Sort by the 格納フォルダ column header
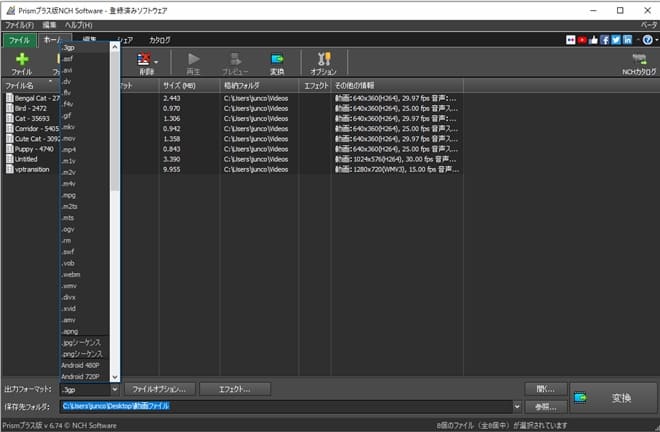This screenshot has height=432, width=660. coord(259,85)
